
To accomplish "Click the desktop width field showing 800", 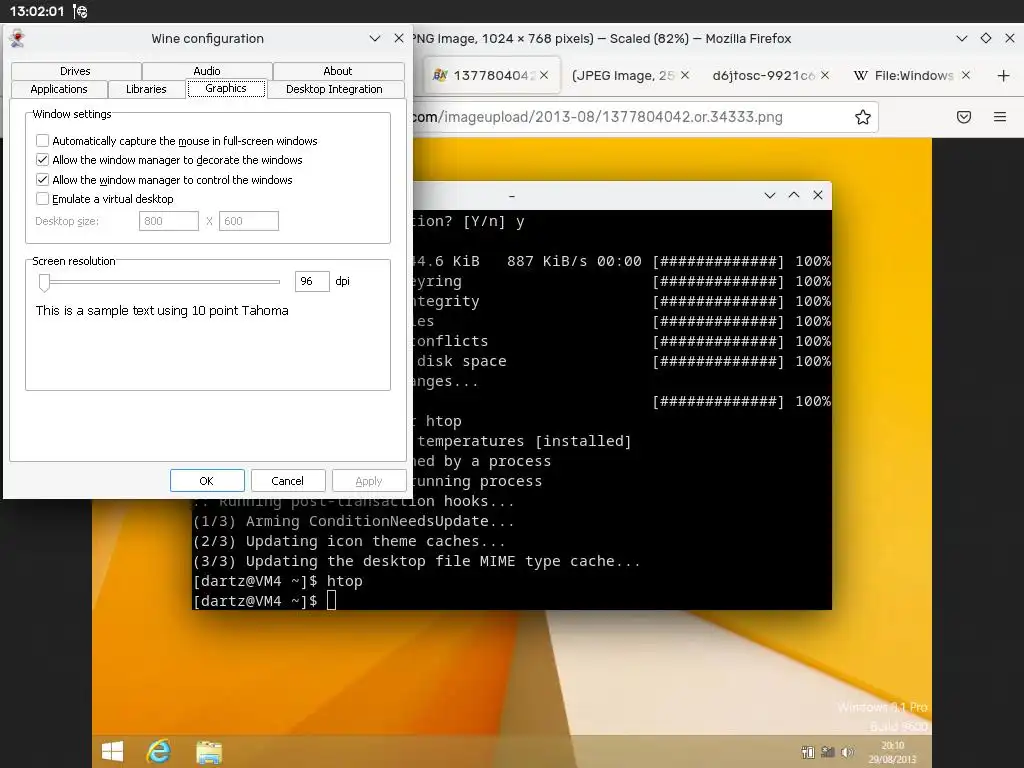I will click(168, 221).
